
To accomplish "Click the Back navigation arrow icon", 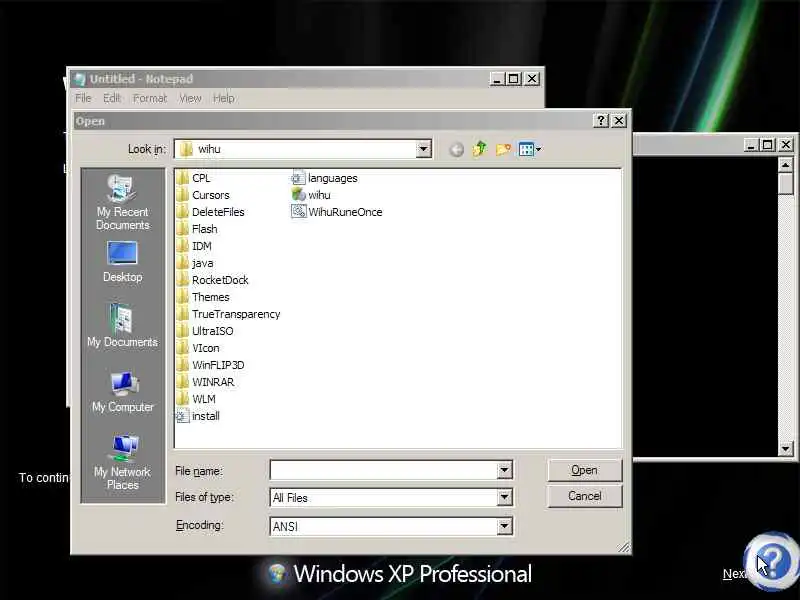I will point(457,149).
